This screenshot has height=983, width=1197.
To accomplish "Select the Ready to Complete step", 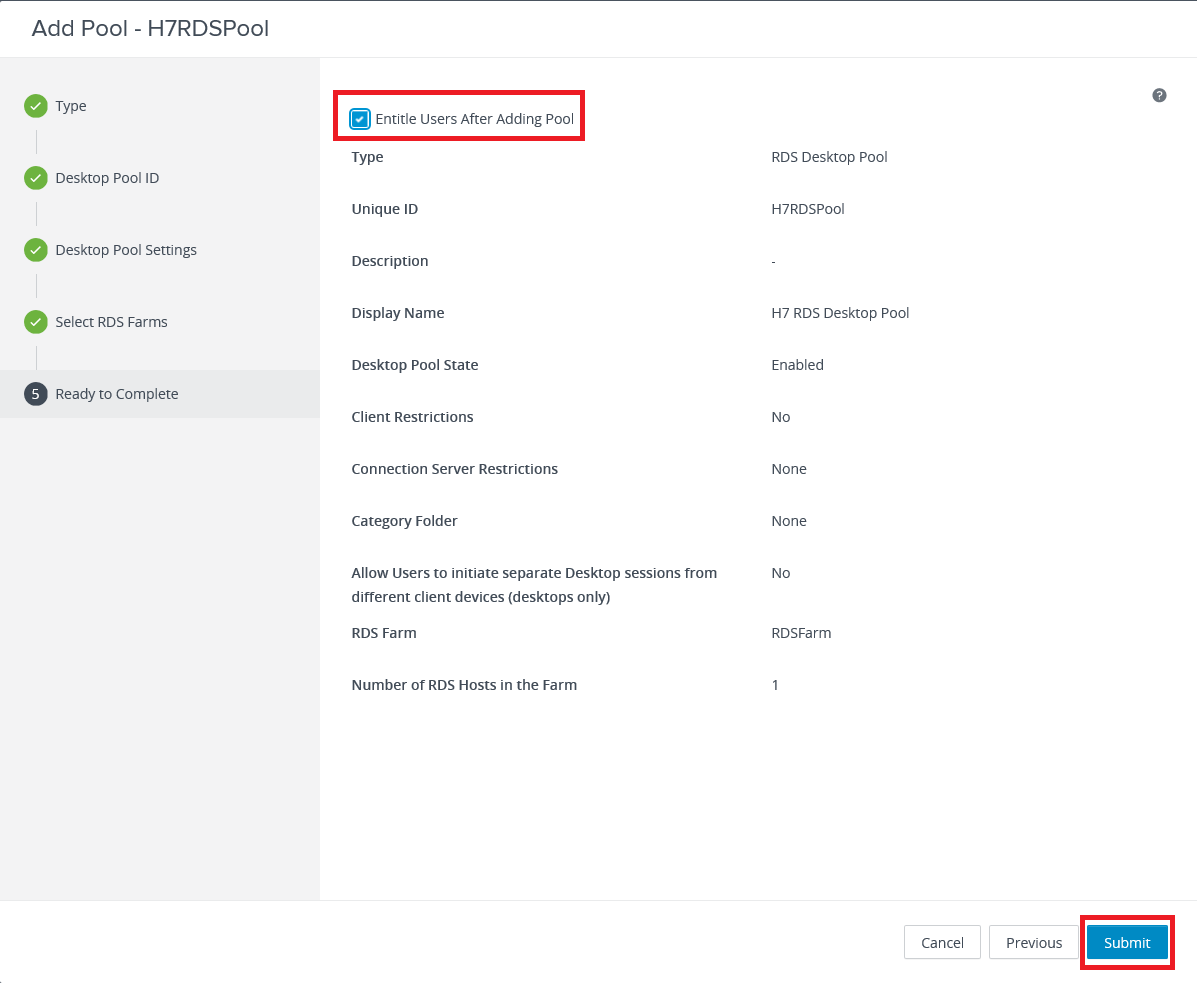I will (x=117, y=394).
